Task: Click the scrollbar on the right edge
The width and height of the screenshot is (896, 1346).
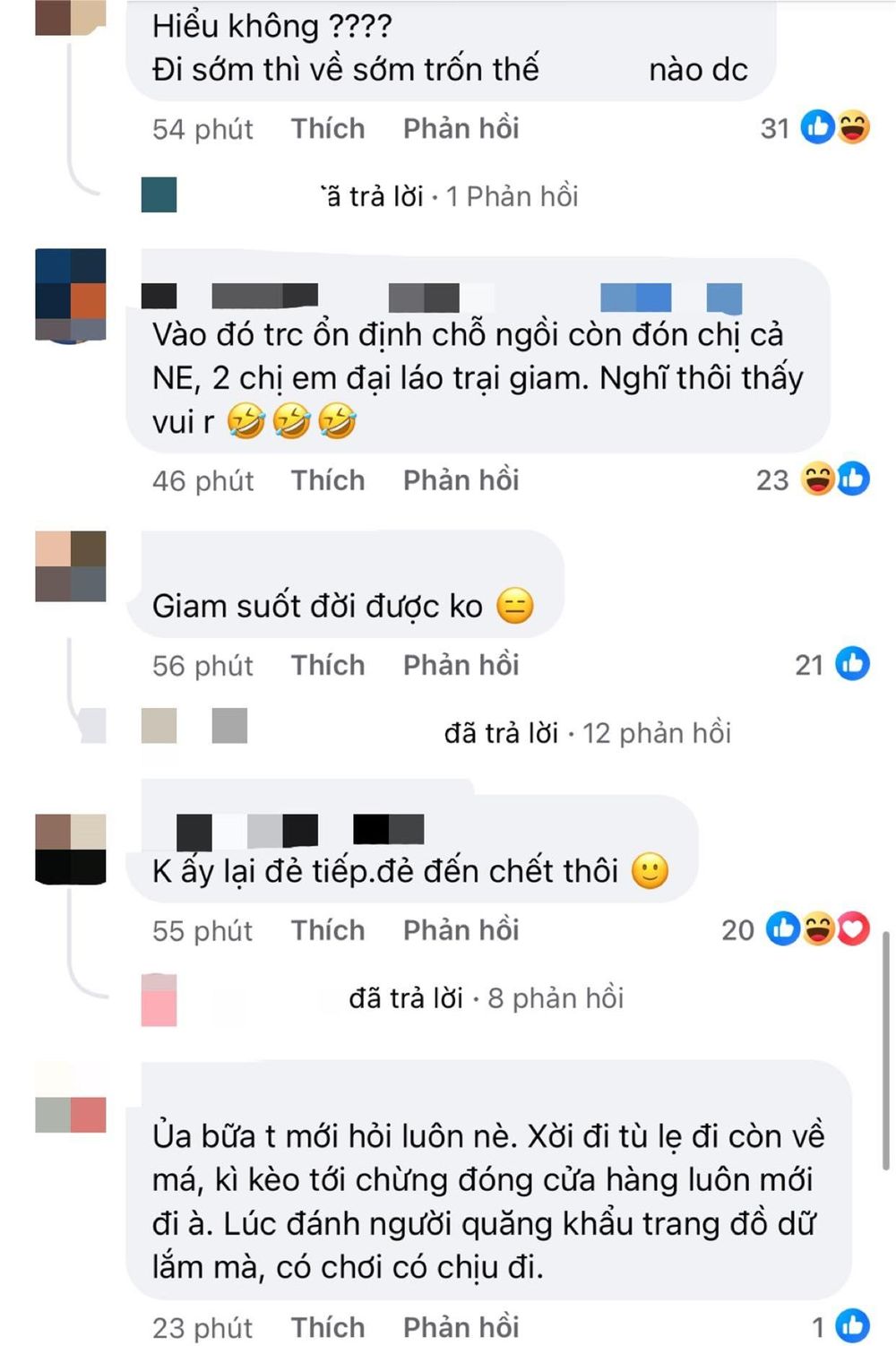Action: [x=887, y=1050]
